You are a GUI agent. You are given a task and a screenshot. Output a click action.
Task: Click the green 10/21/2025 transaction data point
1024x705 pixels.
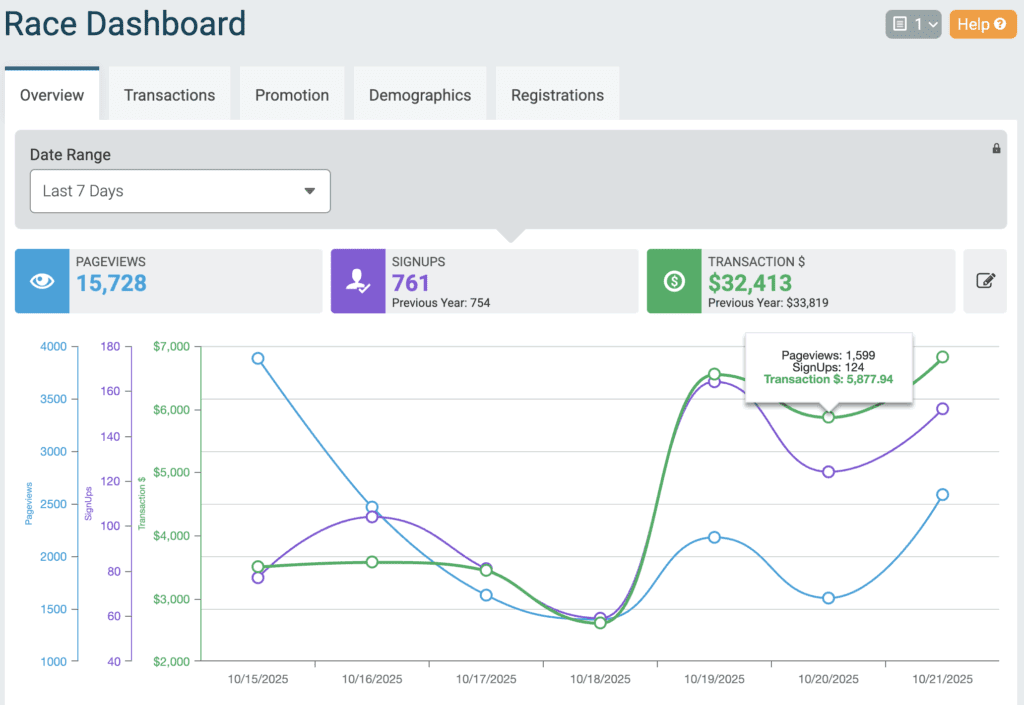(x=942, y=357)
